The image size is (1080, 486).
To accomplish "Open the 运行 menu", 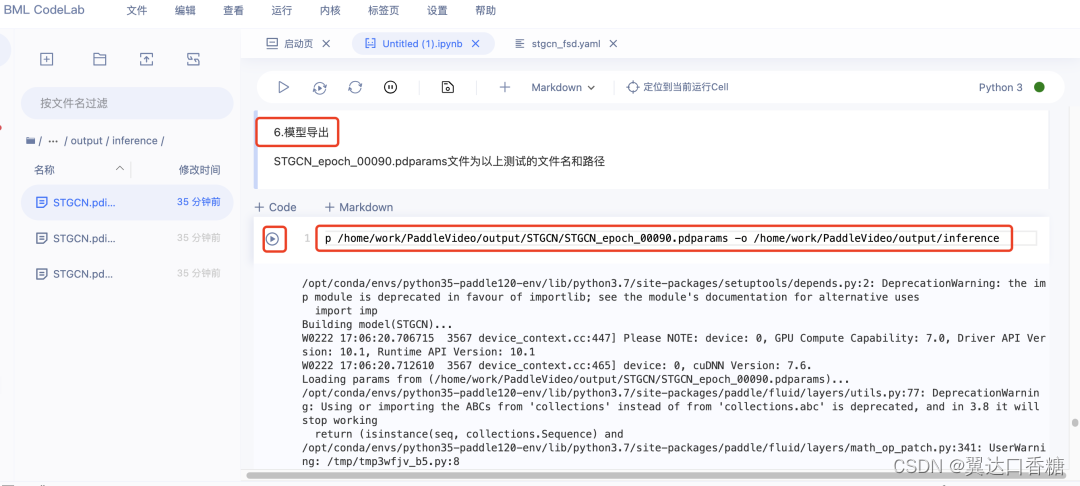I will coord(282,11).
